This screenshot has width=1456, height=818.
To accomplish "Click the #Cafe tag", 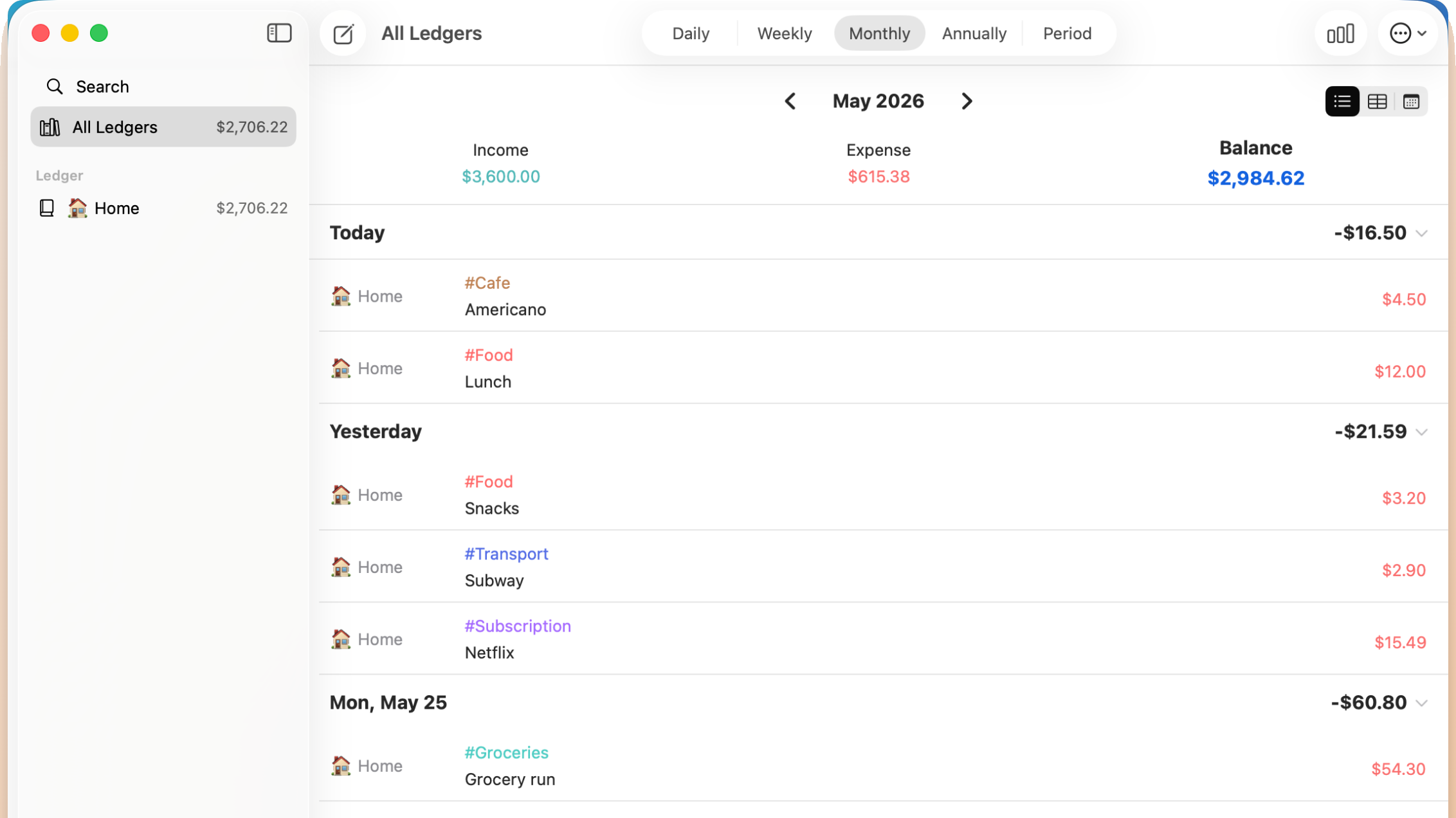I will 487,282.
